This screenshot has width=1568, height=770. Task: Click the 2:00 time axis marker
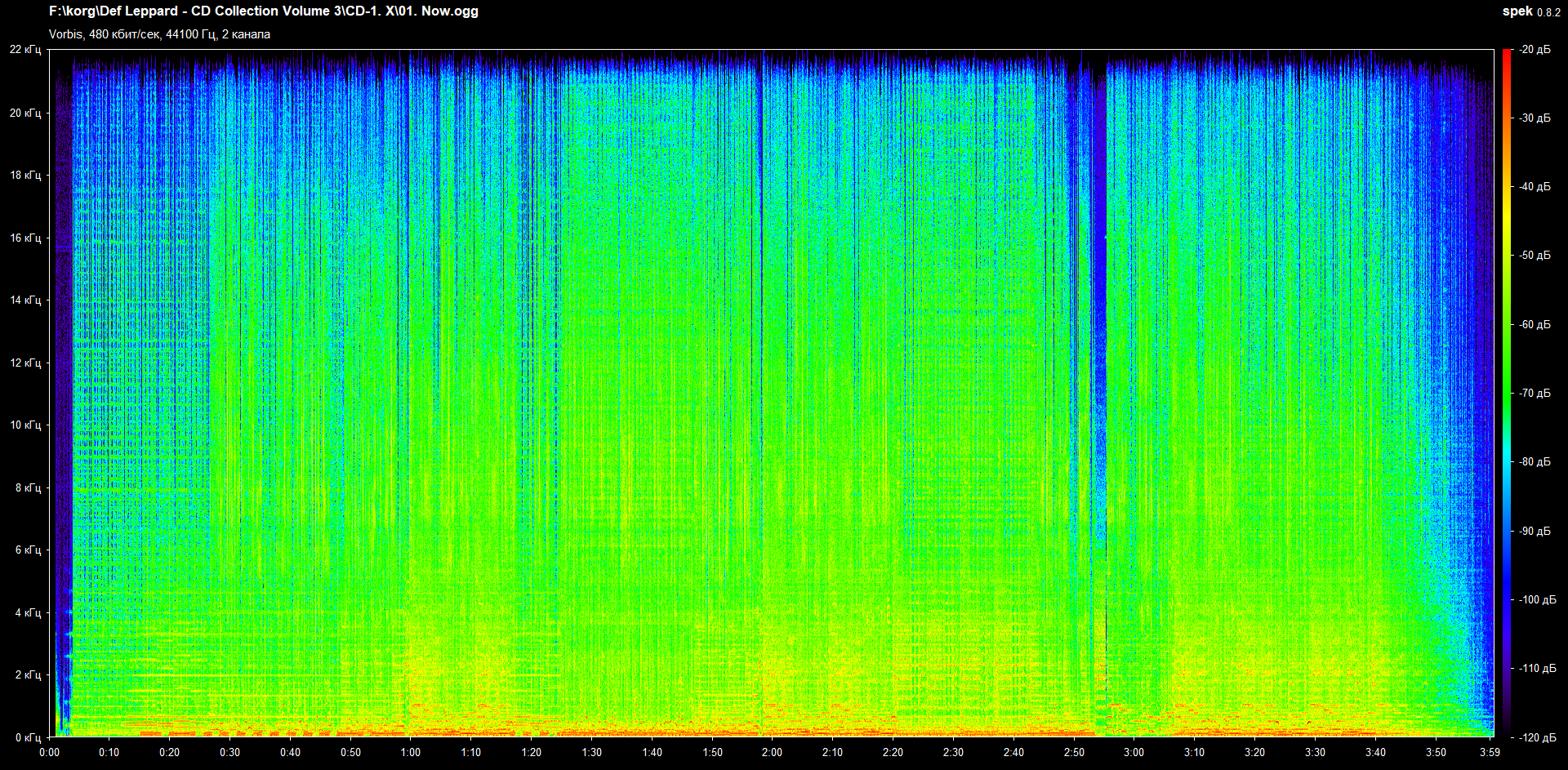coord(772,752)
